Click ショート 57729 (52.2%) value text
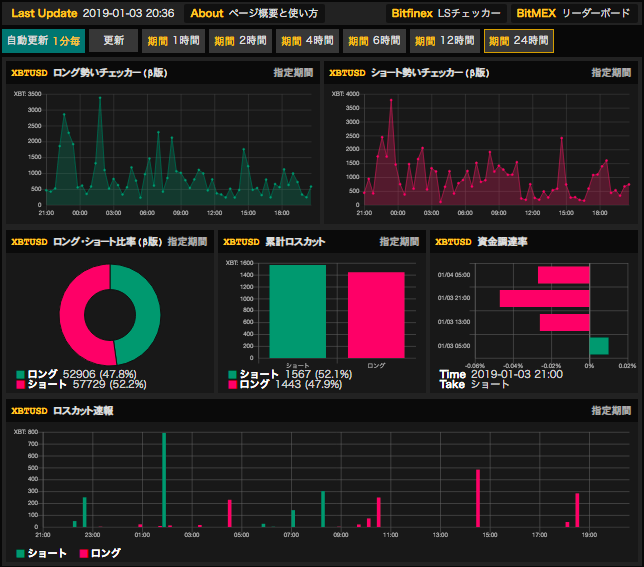 [x=87, y=384]
